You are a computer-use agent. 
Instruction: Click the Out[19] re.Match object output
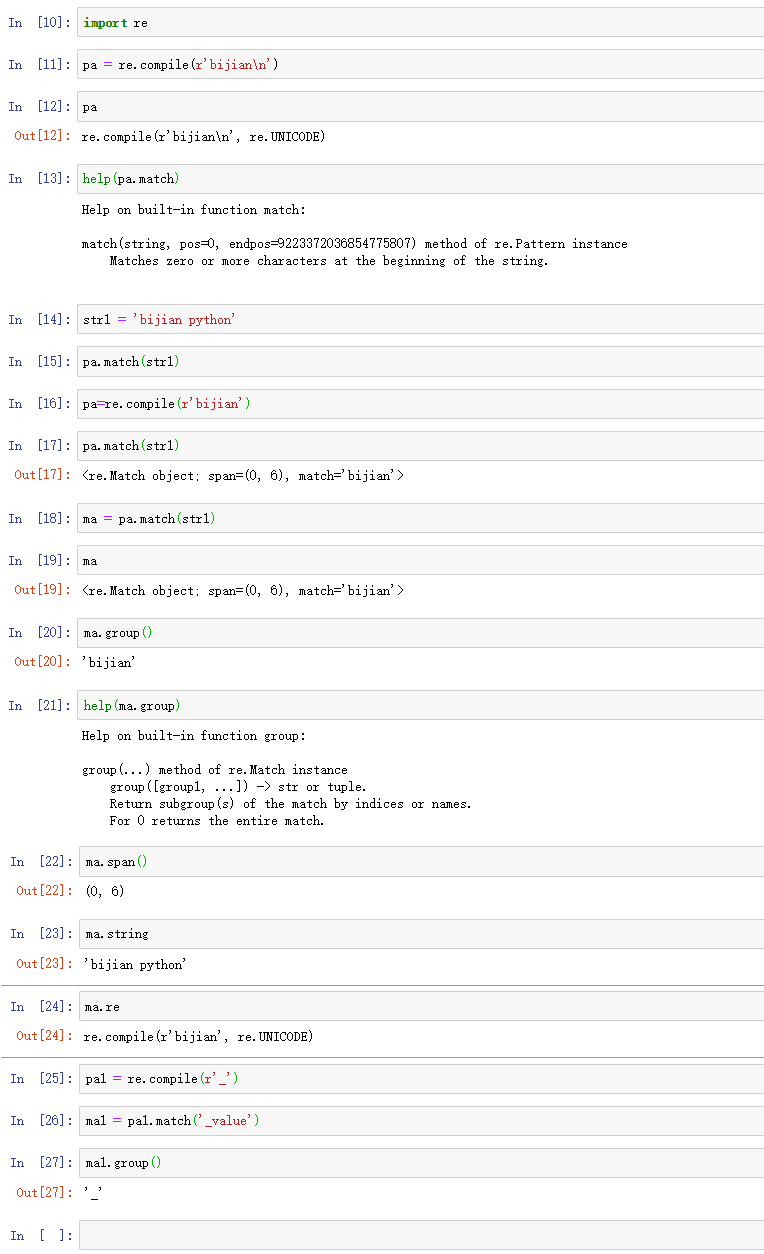pos(243,590)
